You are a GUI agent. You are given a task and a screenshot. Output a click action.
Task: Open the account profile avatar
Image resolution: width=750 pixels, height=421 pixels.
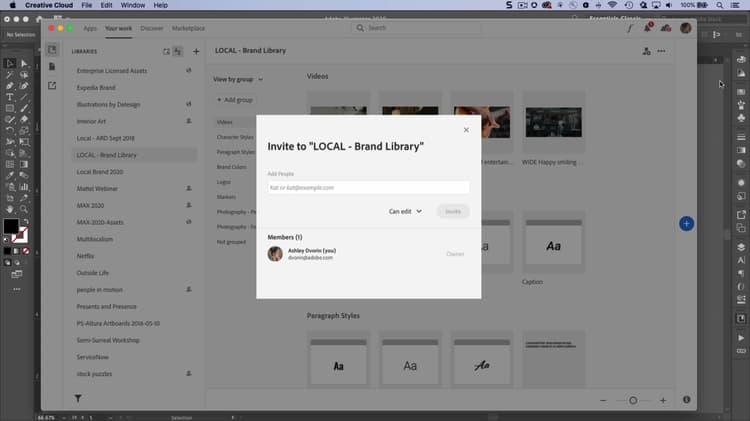point(686,28)
